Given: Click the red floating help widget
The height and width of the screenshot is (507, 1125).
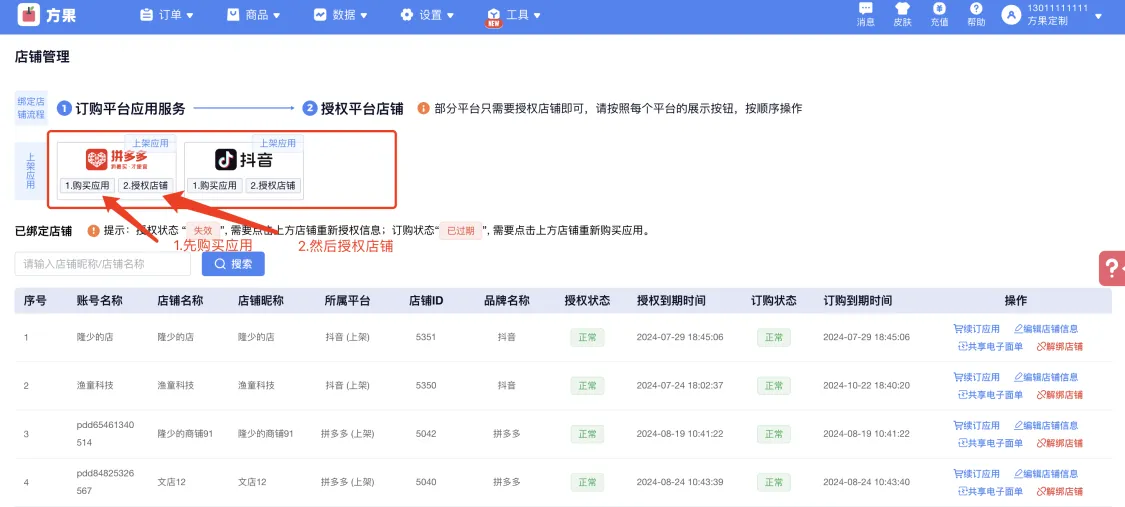Looking at the screenshot, I should pos(1112,268).
